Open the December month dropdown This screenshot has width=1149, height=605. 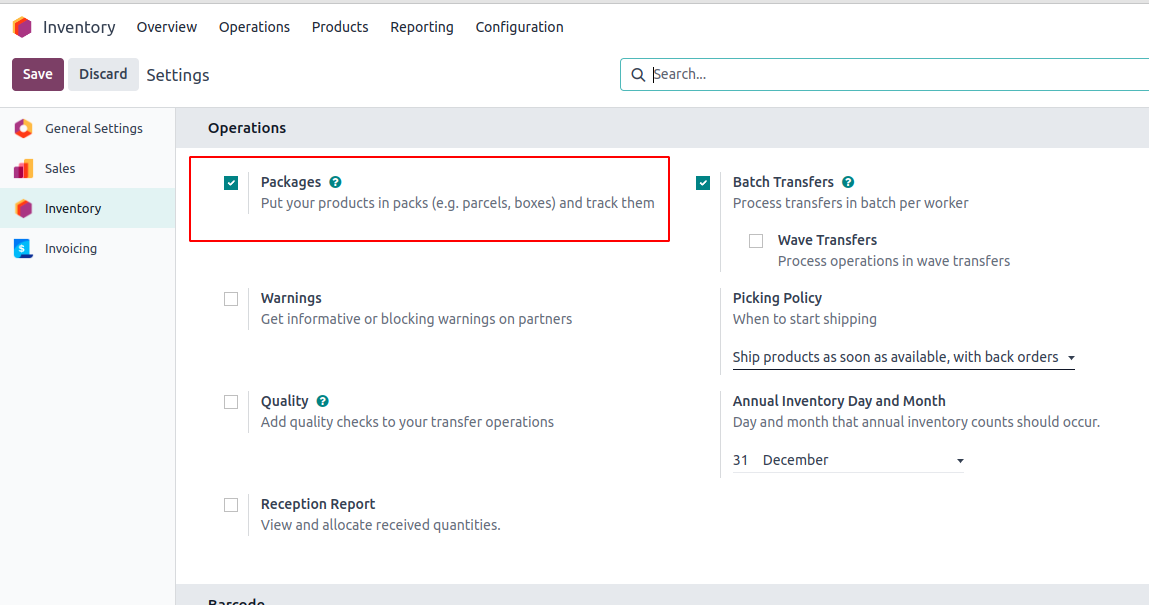point(862,460)
